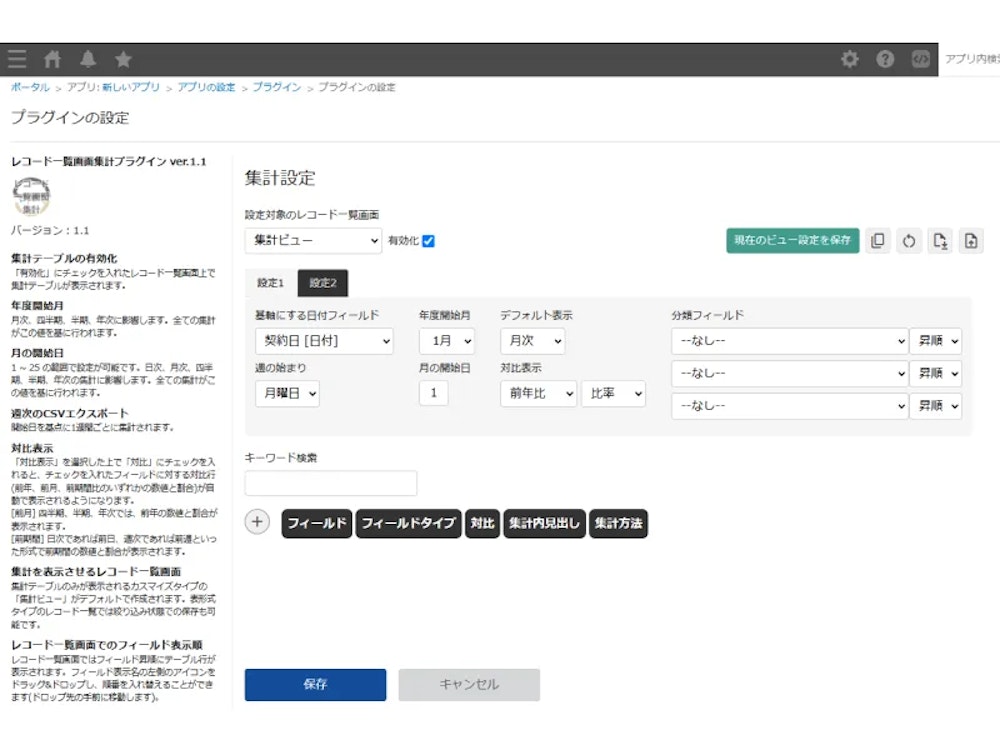Screen dimensions: 1000x750
Task: Click the バージョン: 1.1 text
Action: coord(50,231)
